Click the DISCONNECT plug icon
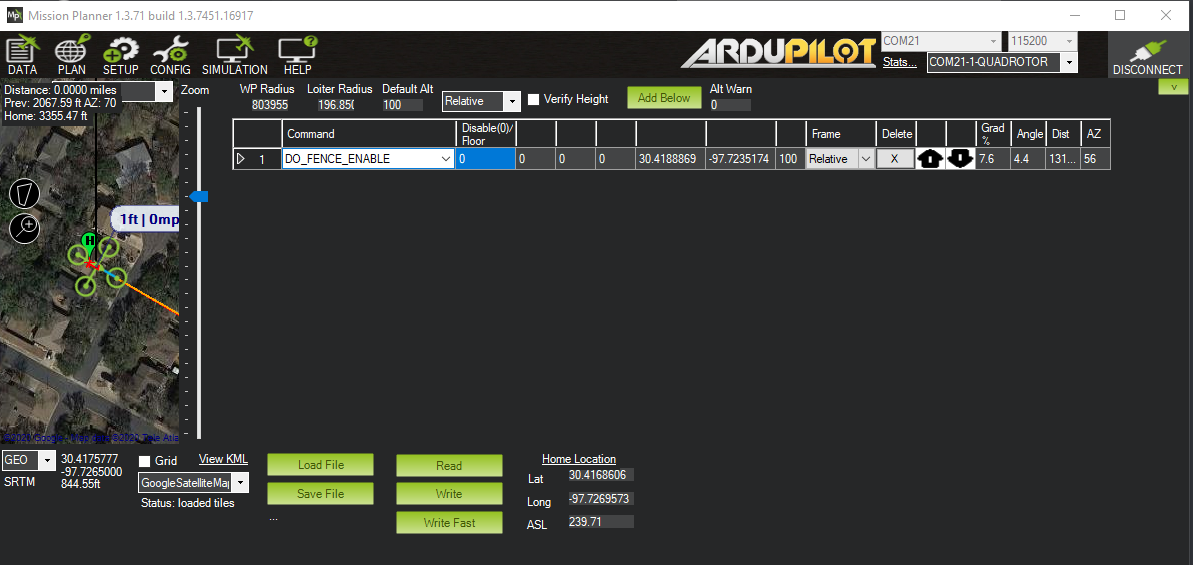The image size is (1193, 565). [x=1147, y=56]
